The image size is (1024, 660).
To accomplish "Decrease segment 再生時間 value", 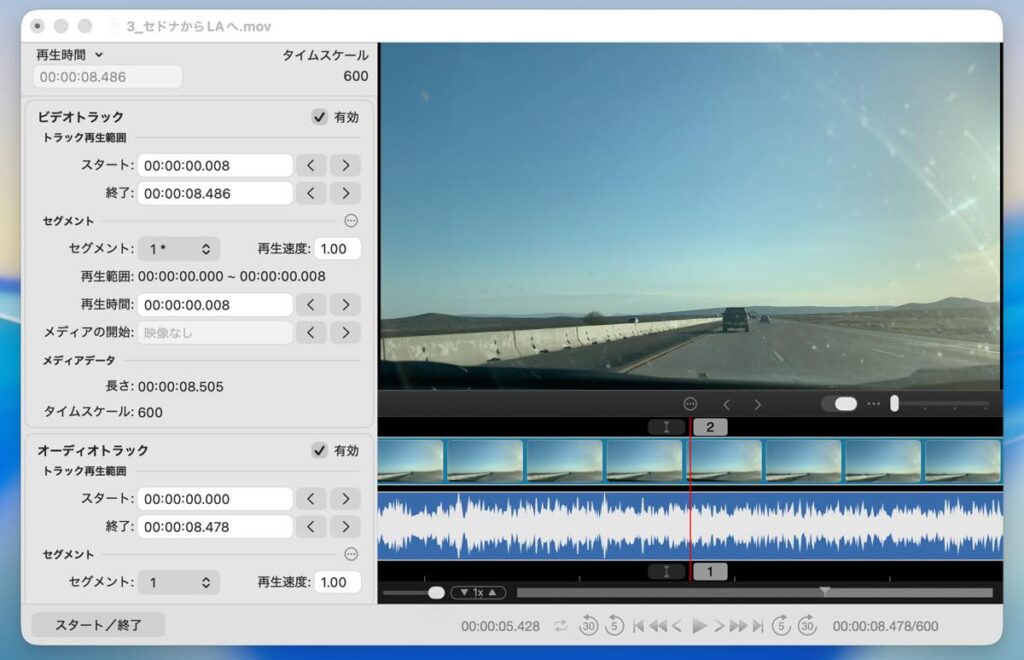I will [x=311, y=305].
